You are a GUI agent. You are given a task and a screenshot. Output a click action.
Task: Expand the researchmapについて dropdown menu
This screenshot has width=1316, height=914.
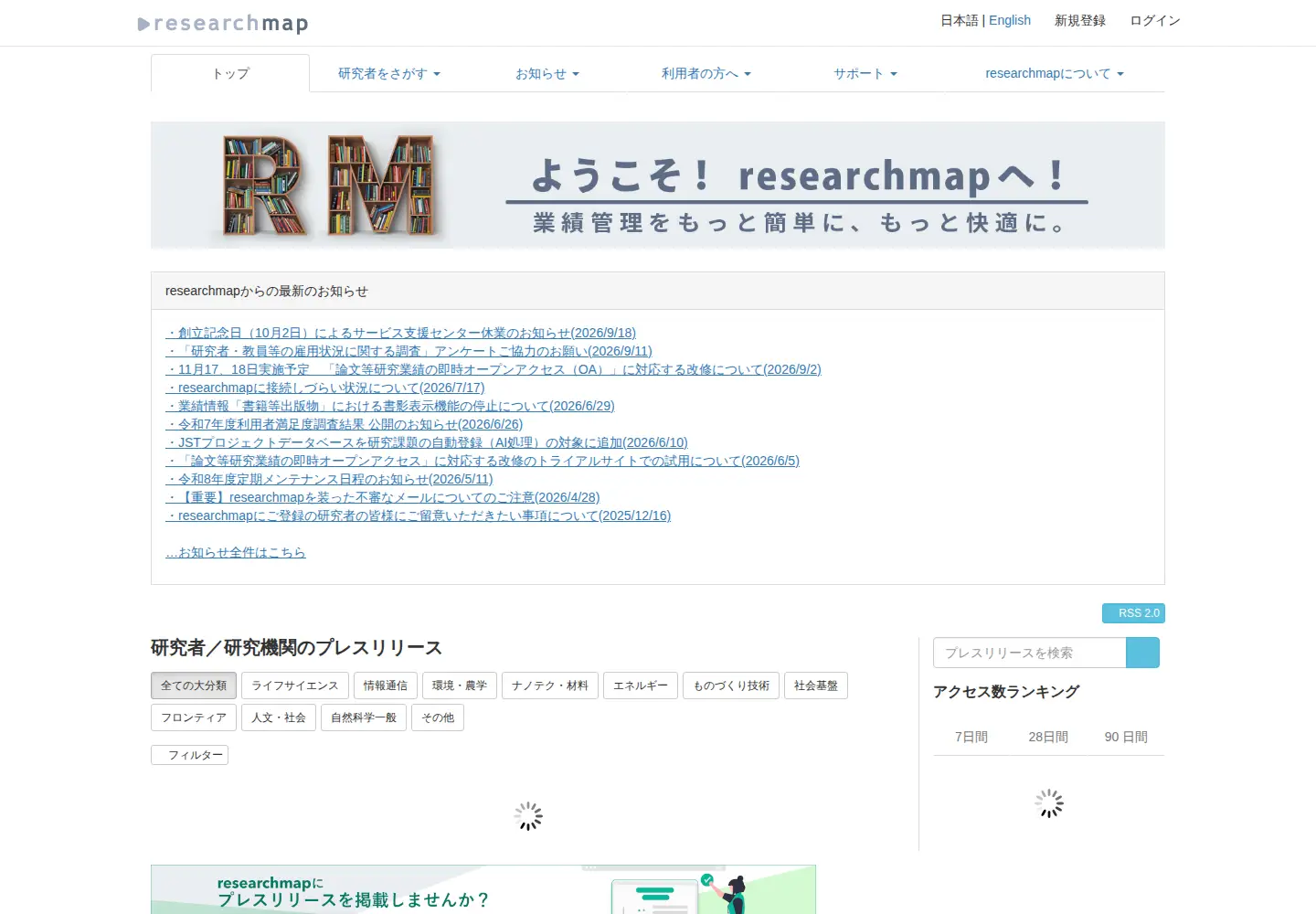coord(1055,73)
